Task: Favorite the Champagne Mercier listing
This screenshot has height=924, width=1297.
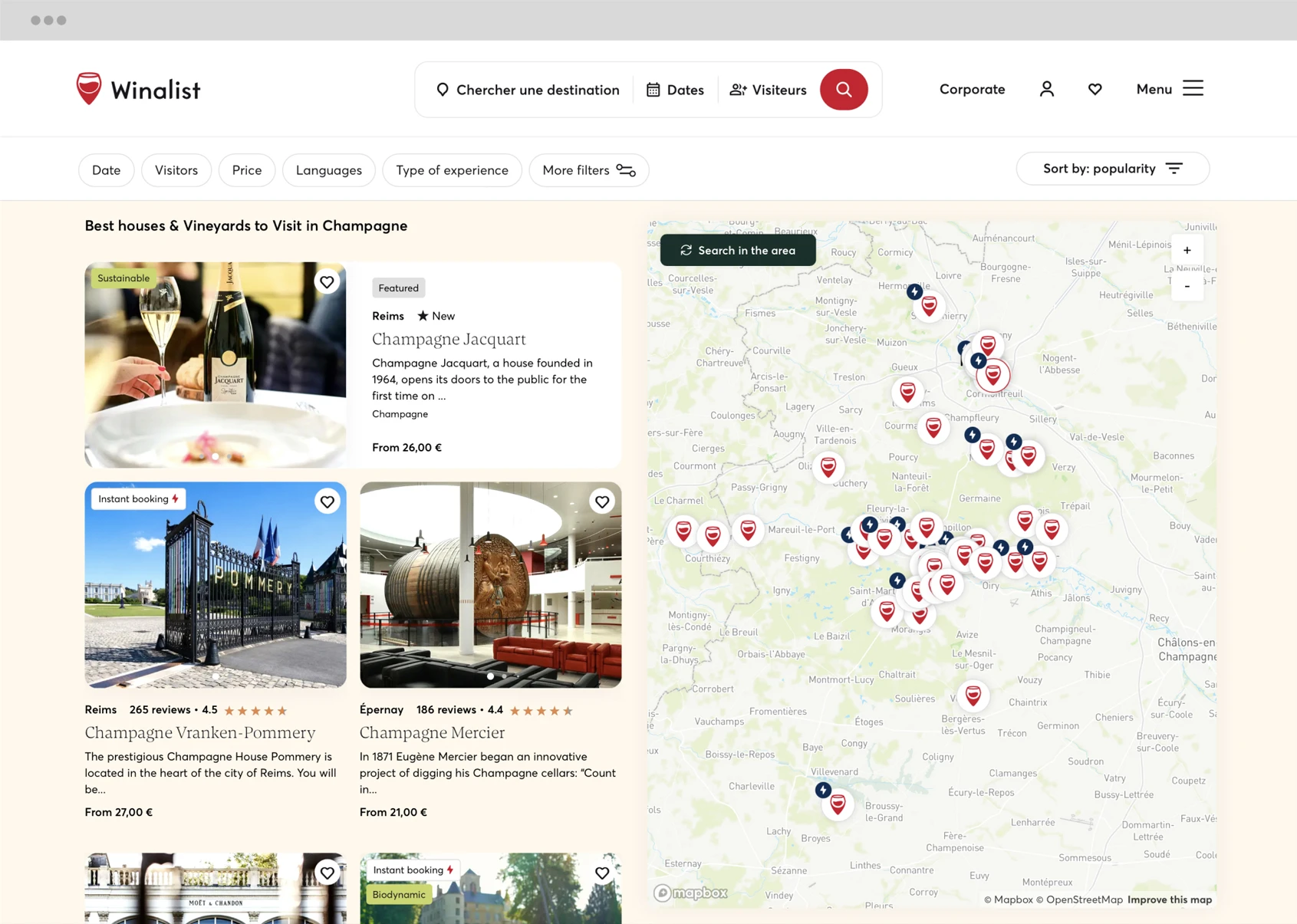Action: click(602, 501)
